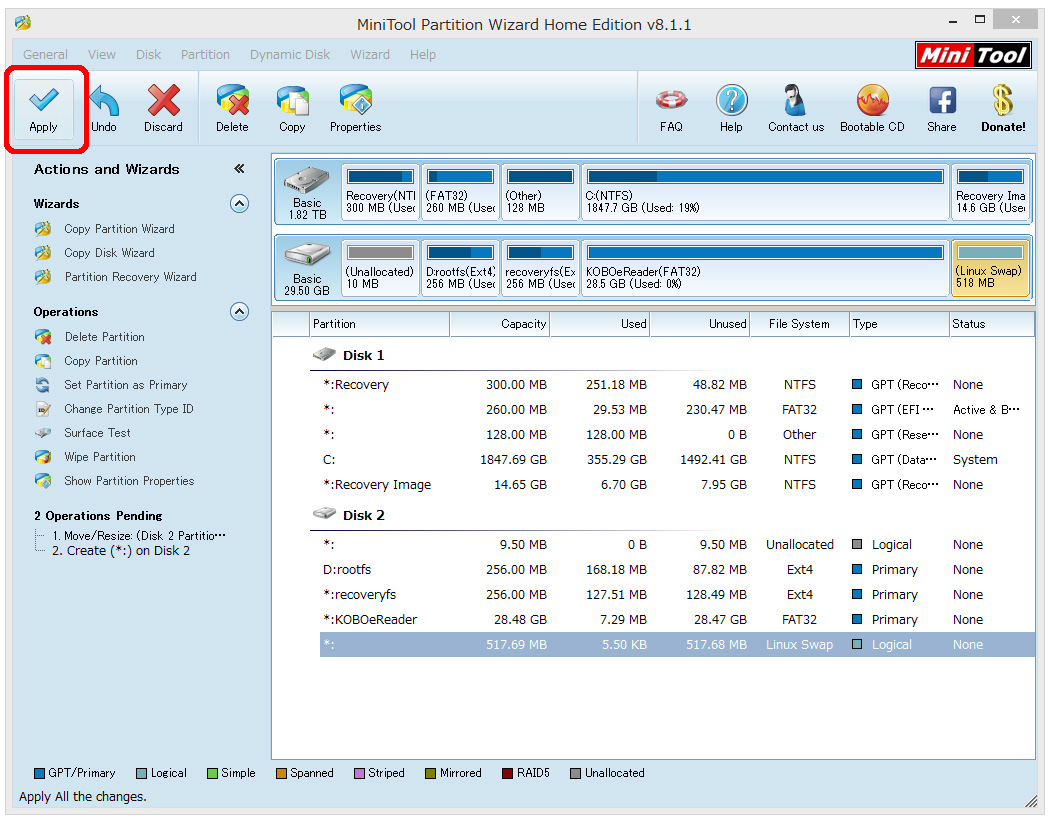Open the FAQ lifebuoy icon
1053x824 pixels.
point(671,109)
